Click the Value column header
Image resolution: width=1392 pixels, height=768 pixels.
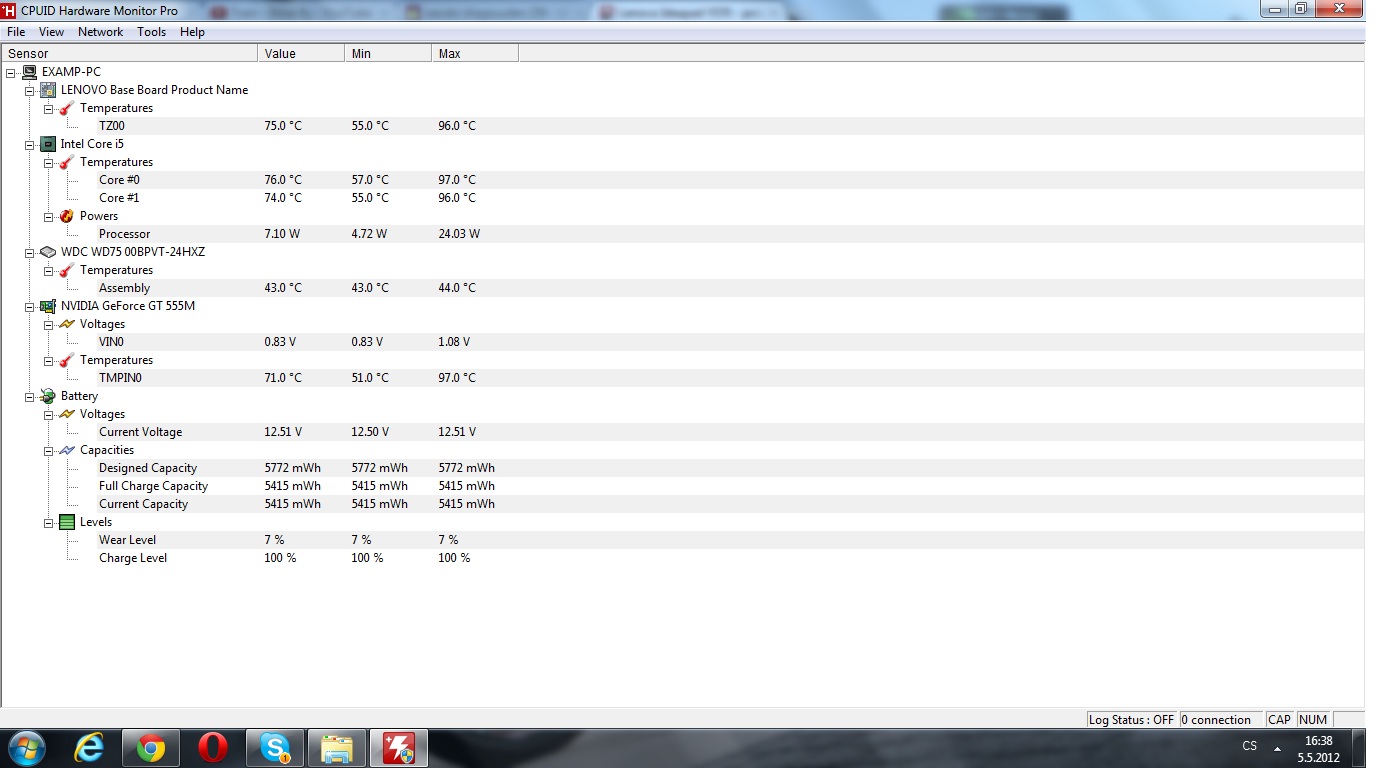pos(301,53)
